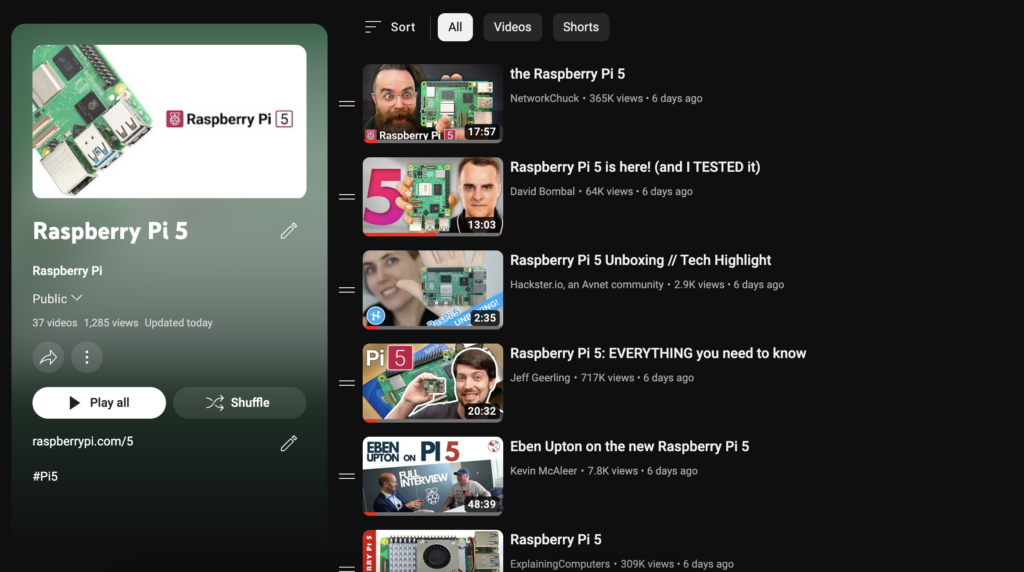Open the raspberrypi.com/5 link
The image size is (1024, 572).
(83, 441)
